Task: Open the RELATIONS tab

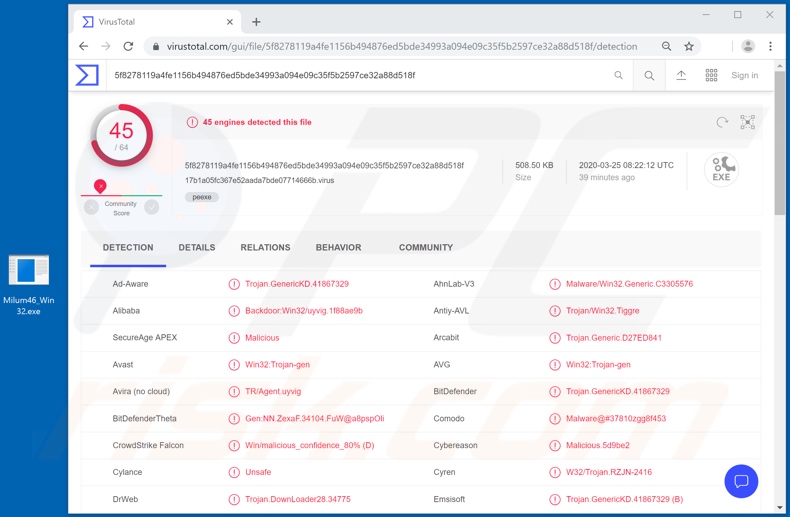Action: coord(265,247)
